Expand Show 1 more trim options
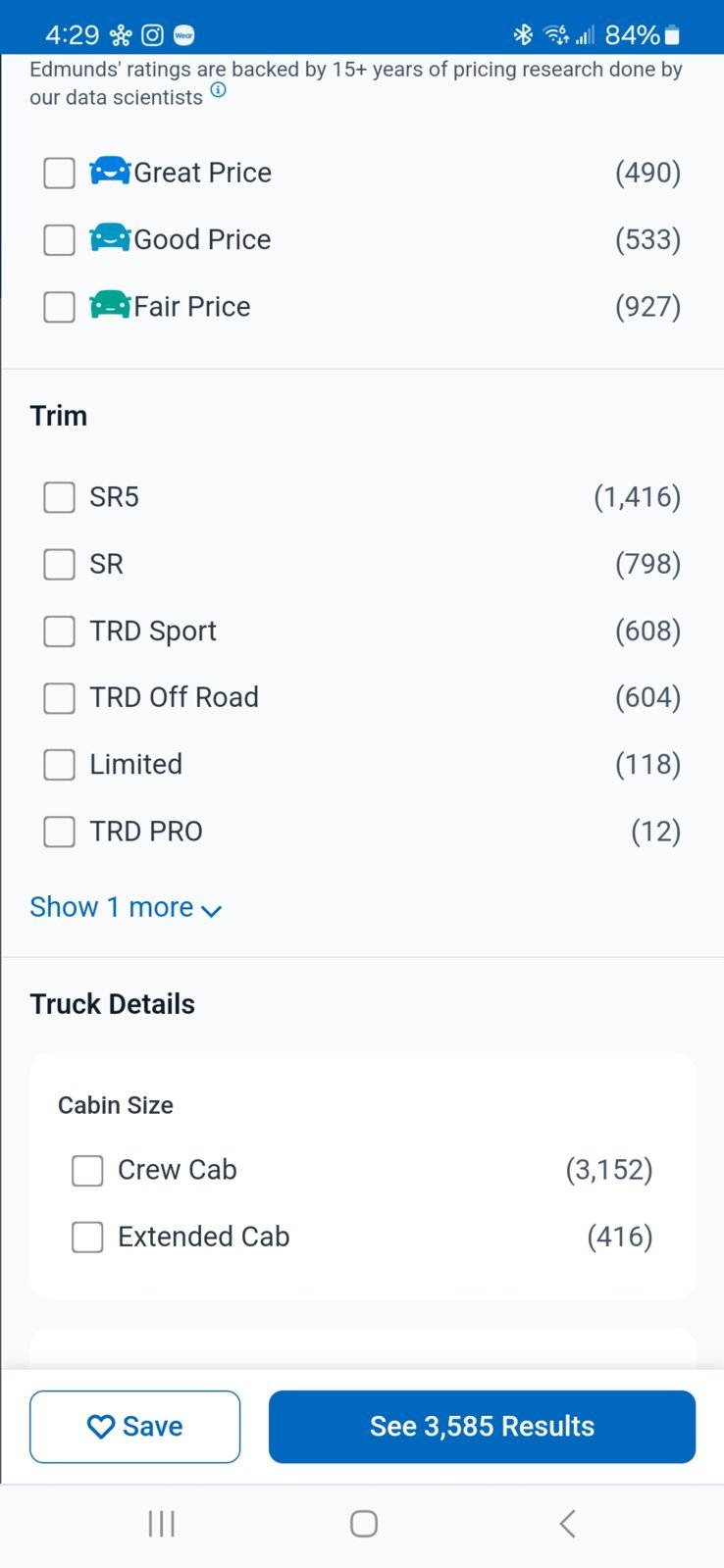724x1568 pixels. [x=126, y=907]
